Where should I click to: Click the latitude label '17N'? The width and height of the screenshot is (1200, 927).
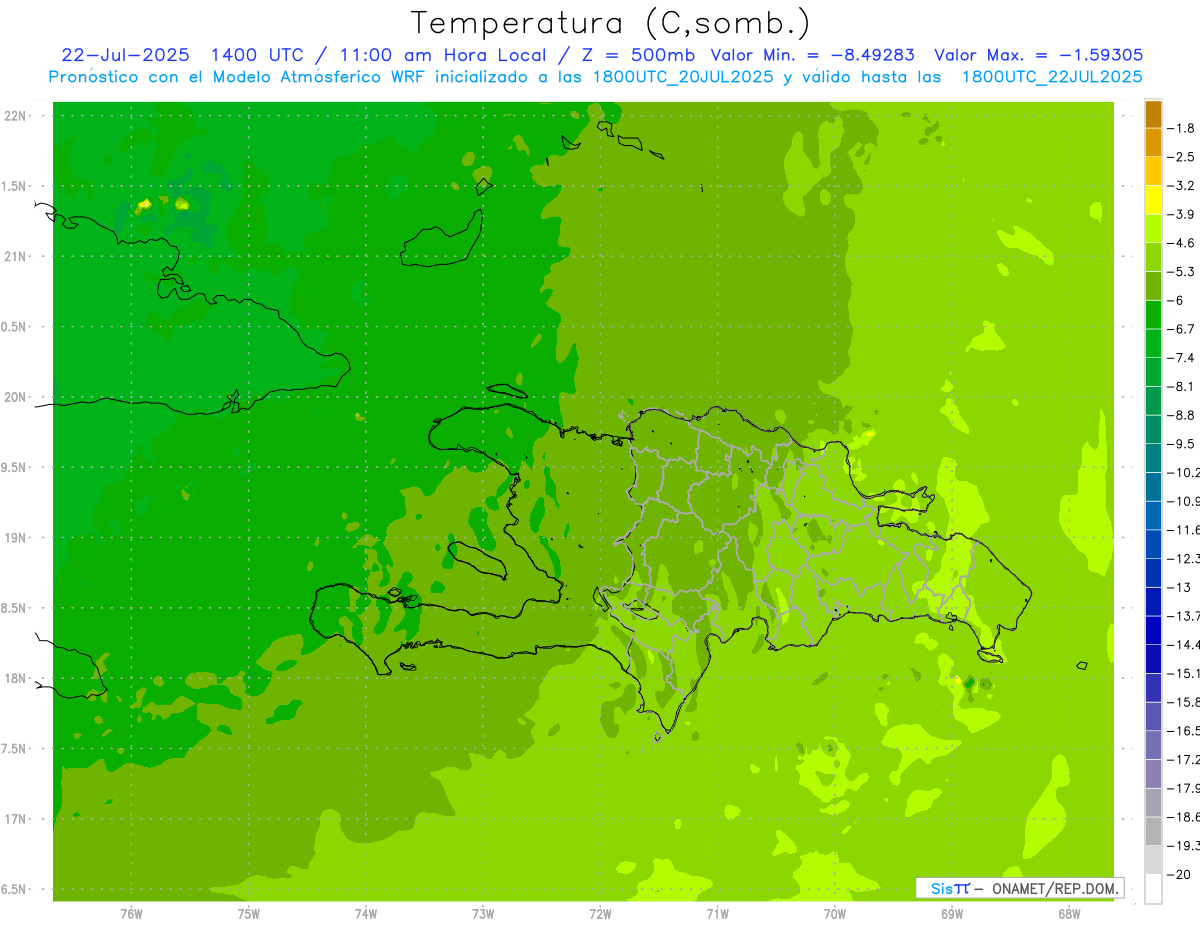tap(17, 819)
